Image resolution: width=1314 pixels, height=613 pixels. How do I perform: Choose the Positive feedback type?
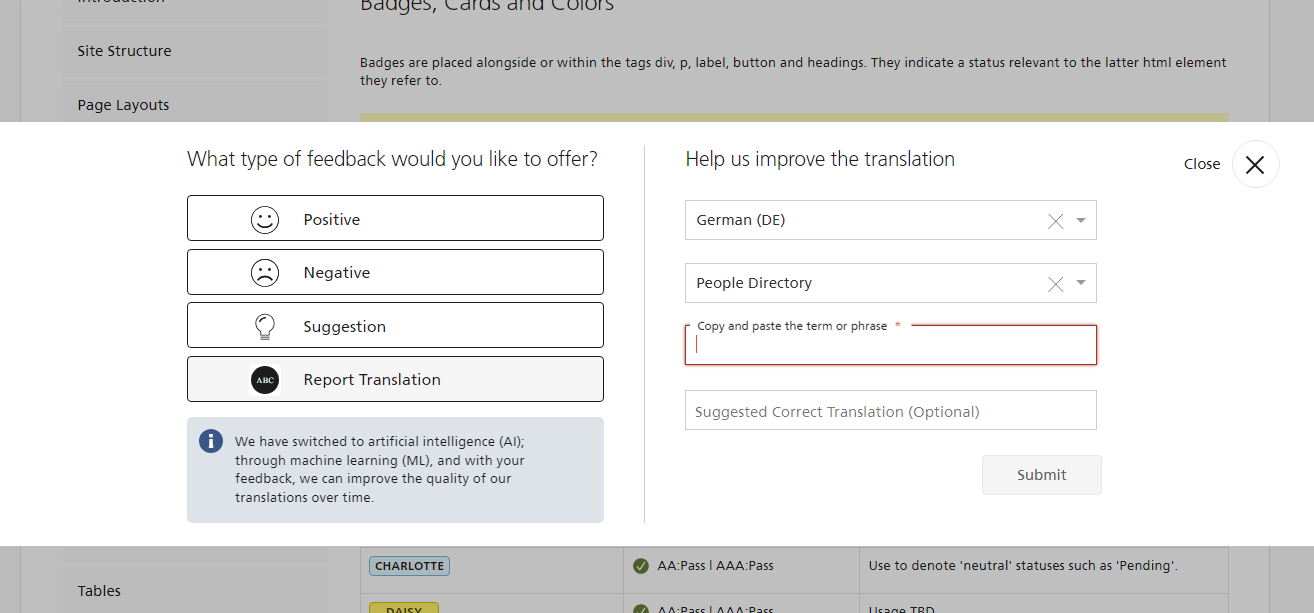pyautogui.click(x=395, y=219)
